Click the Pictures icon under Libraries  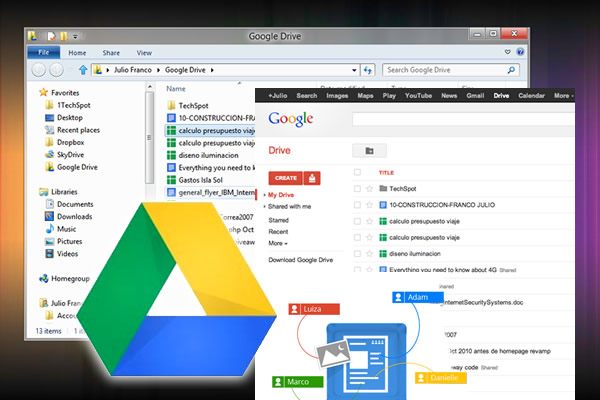[49, 241]
